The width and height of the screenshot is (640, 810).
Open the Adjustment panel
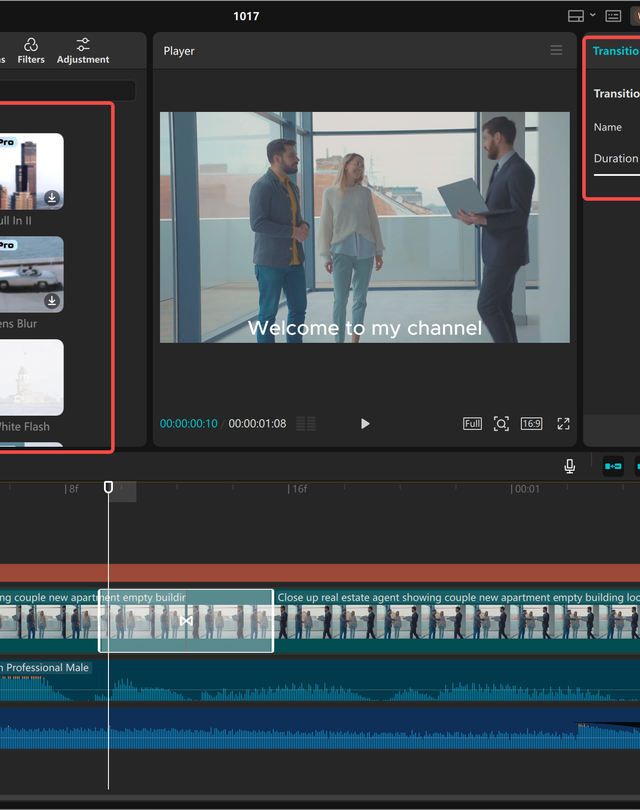pyautogui.click(x=83, y=51)
